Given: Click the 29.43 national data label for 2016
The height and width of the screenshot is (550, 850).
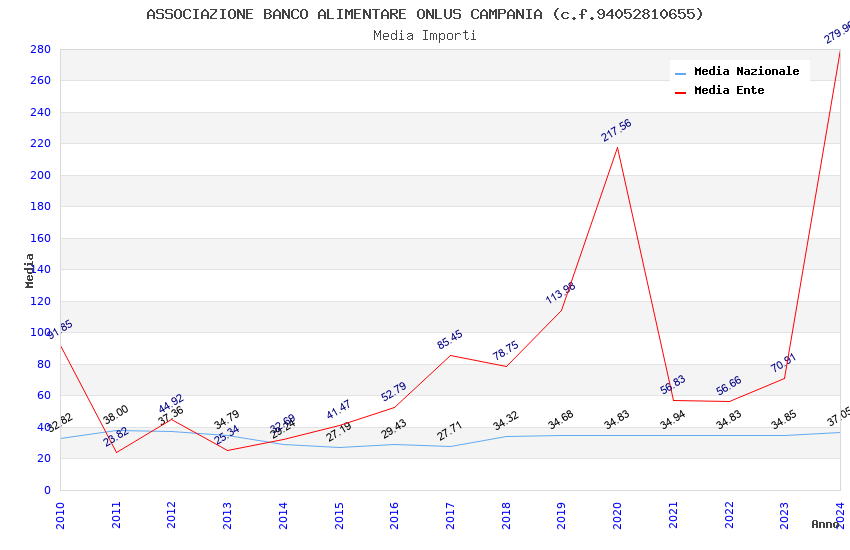Looking at the screenshot, I should click(x=394, y=429).
